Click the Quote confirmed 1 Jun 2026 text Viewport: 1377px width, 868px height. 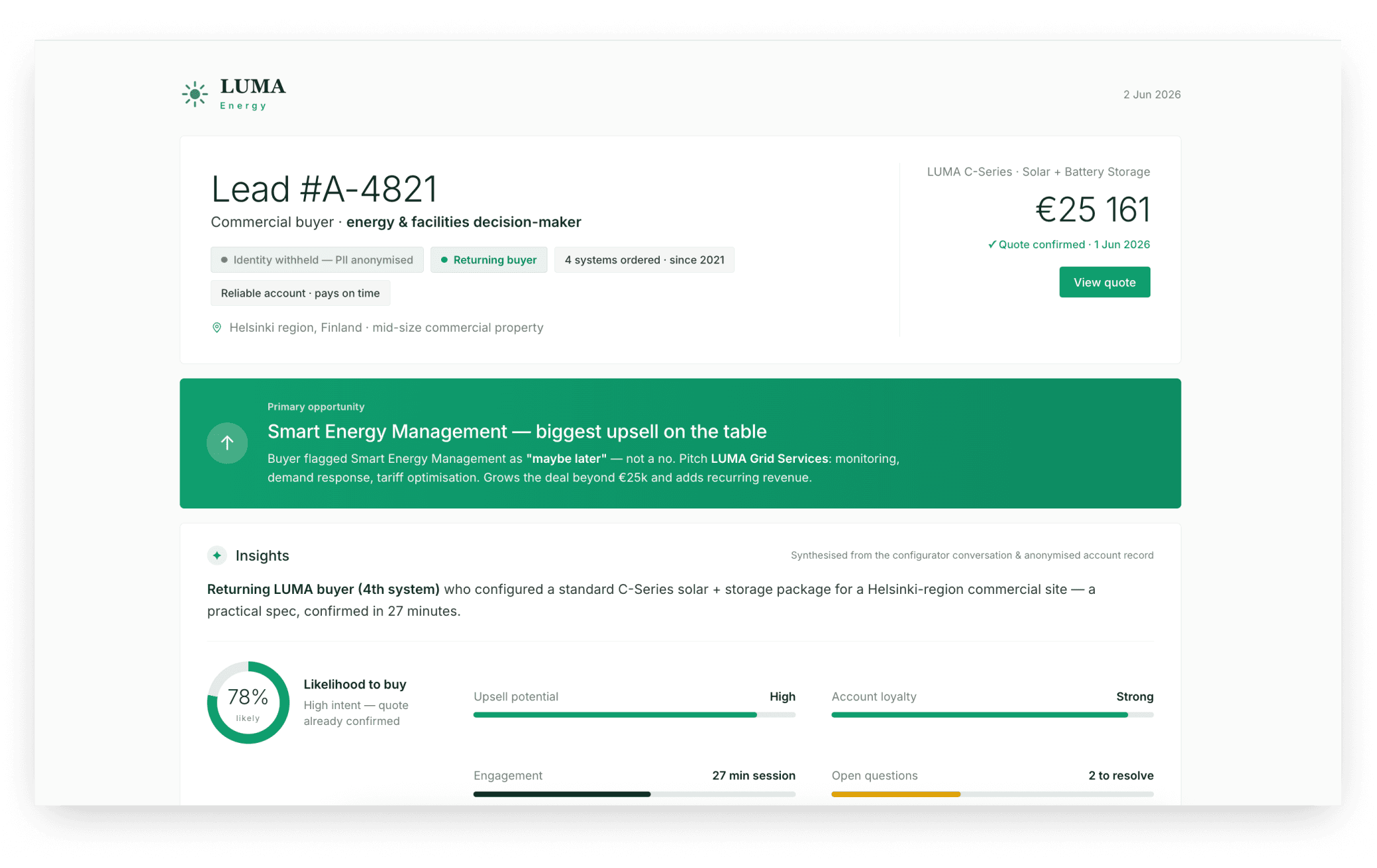click(x=1074, y=244)
